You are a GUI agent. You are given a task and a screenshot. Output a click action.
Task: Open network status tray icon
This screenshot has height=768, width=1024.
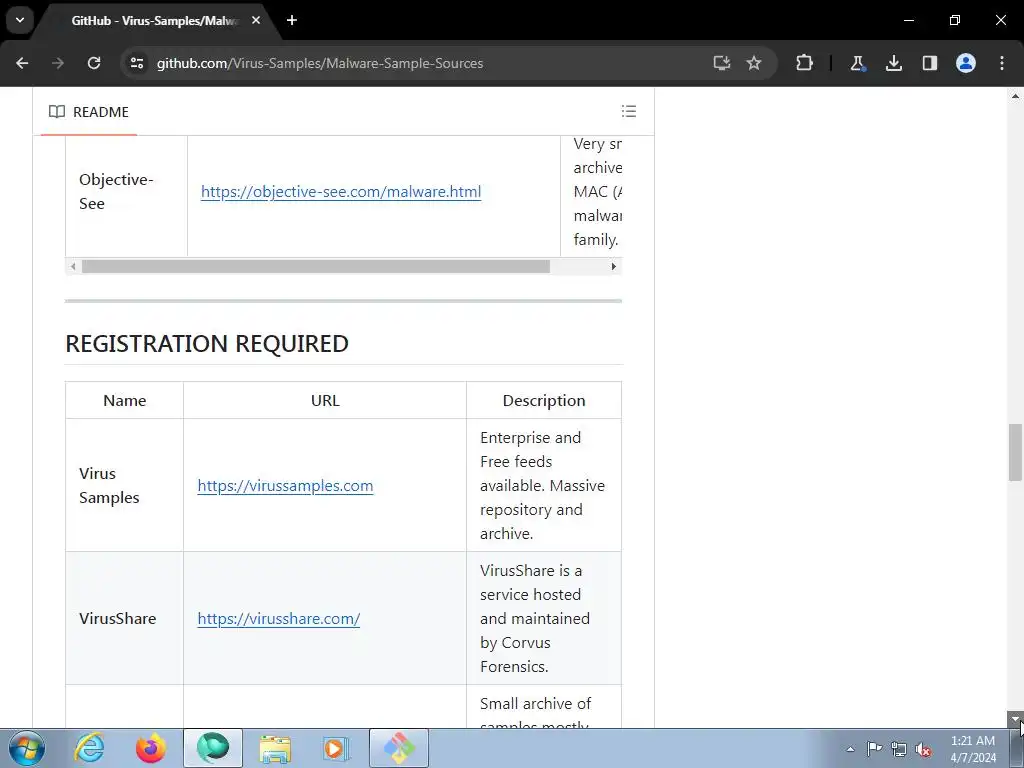point(899,749)
